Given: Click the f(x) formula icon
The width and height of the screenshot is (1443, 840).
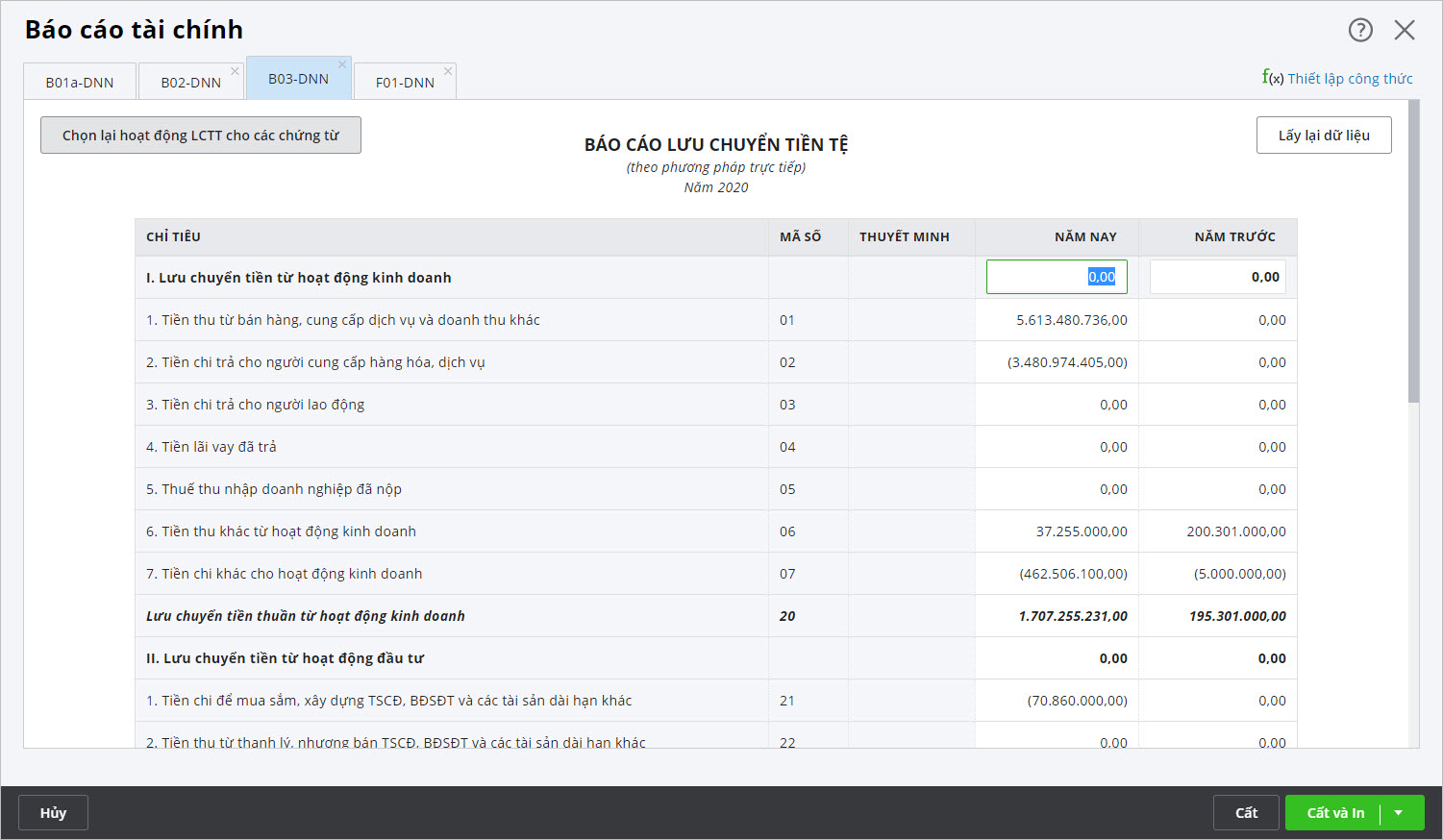Looking at the screenshot, I should pyautogui.click(x=1272, y=78).
